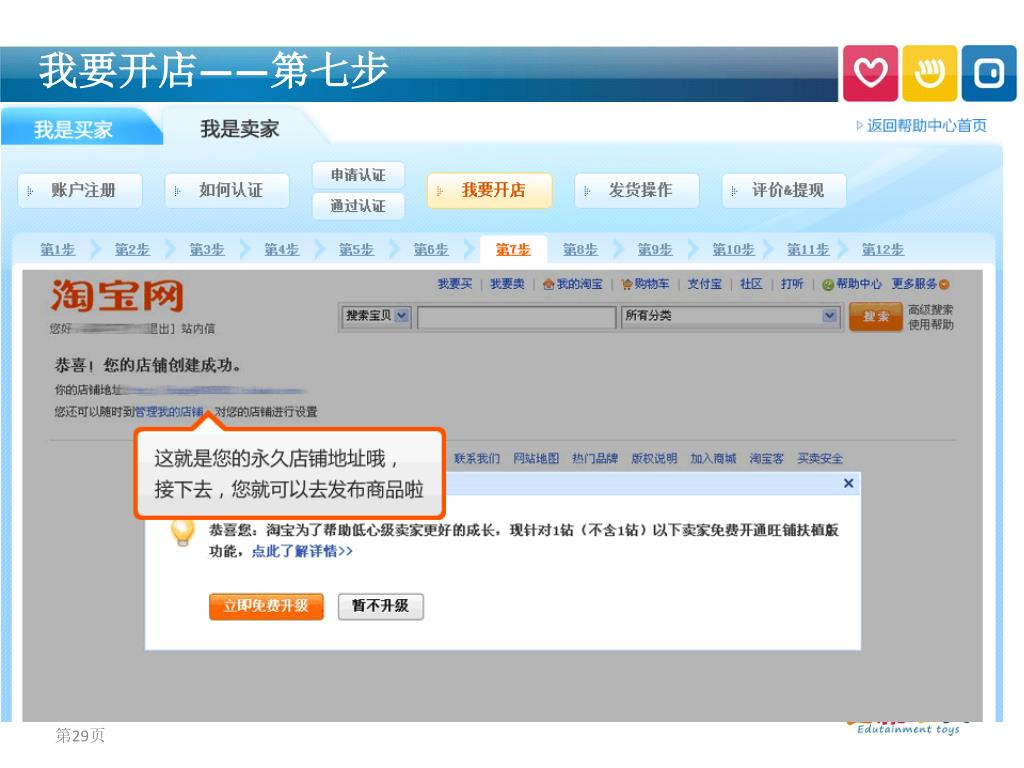This screenshot has height=768, width=1024.
Task: Open 我要卖 link in Taobao header
Action: pos(507,284)
